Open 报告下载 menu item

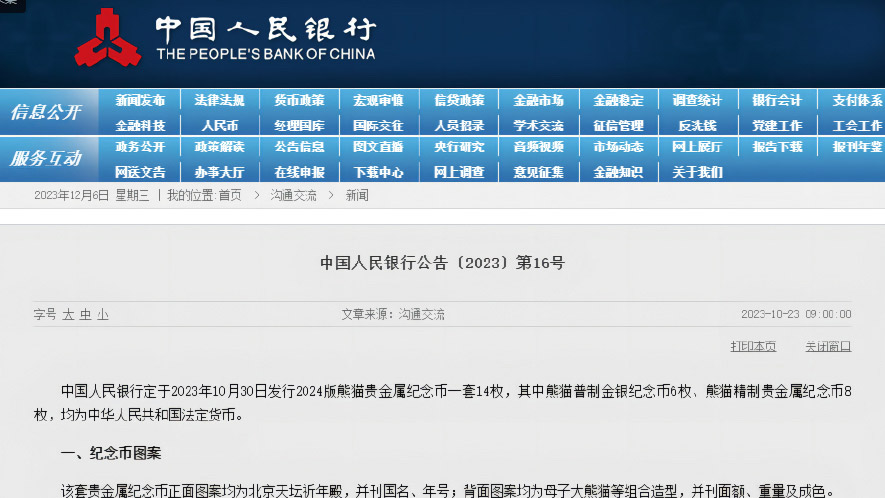pyautogui.click(x=777, y=147)
